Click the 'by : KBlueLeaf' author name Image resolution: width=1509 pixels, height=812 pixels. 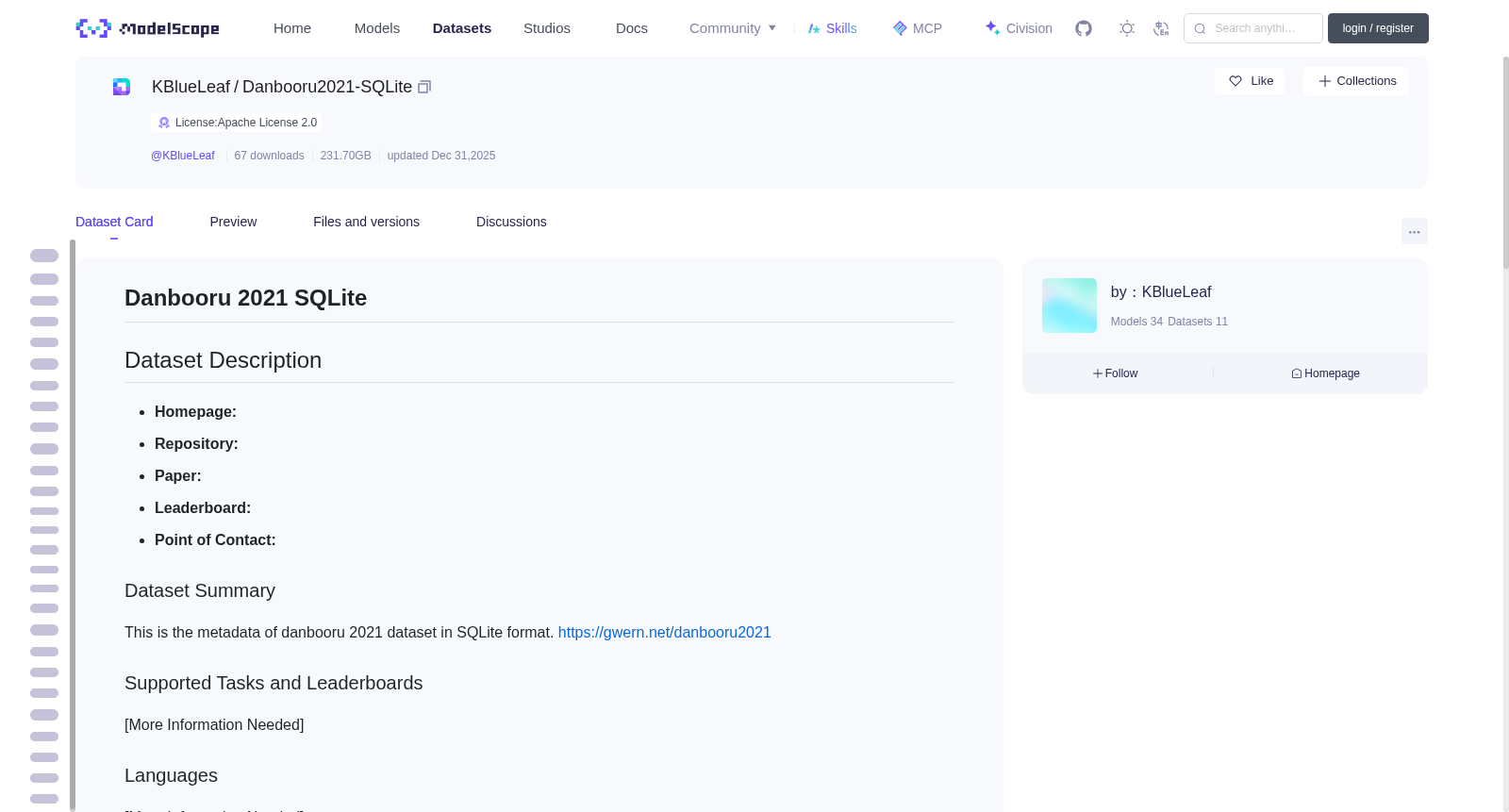1161,292
